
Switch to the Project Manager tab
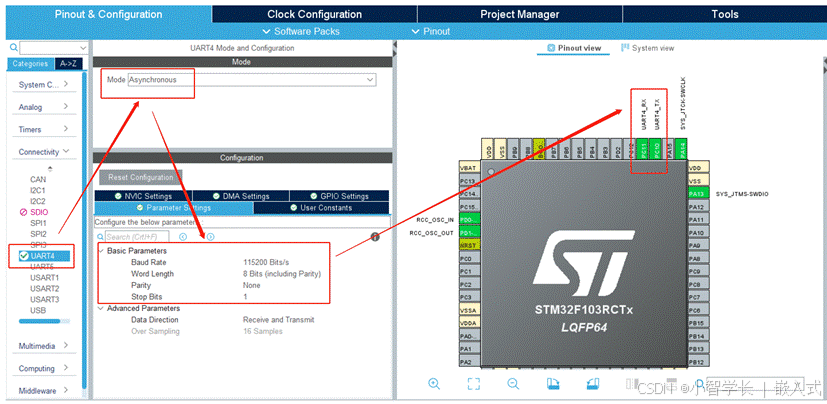[x=520, y=14]
